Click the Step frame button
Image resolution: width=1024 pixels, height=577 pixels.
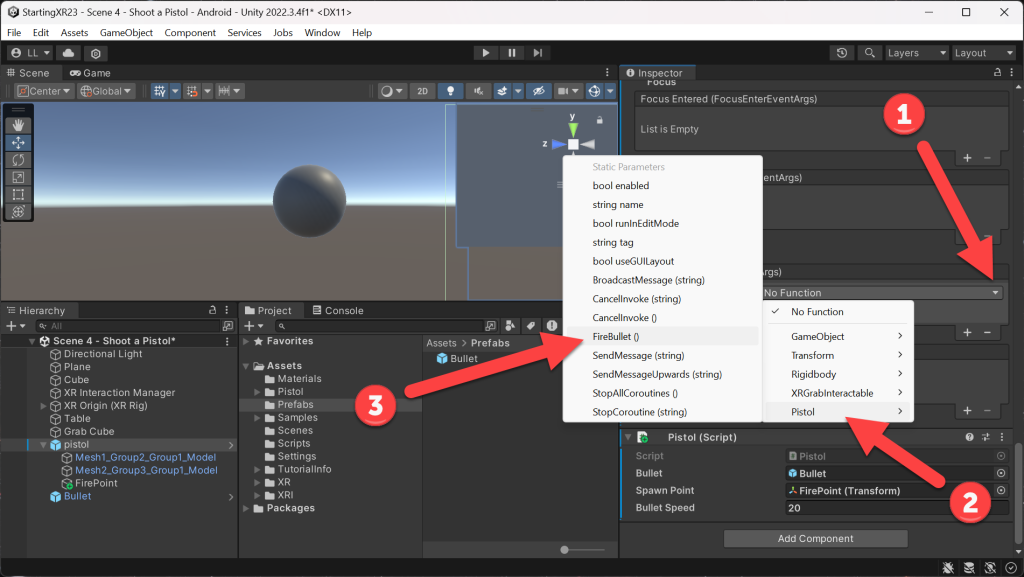(x=537, y=53)
